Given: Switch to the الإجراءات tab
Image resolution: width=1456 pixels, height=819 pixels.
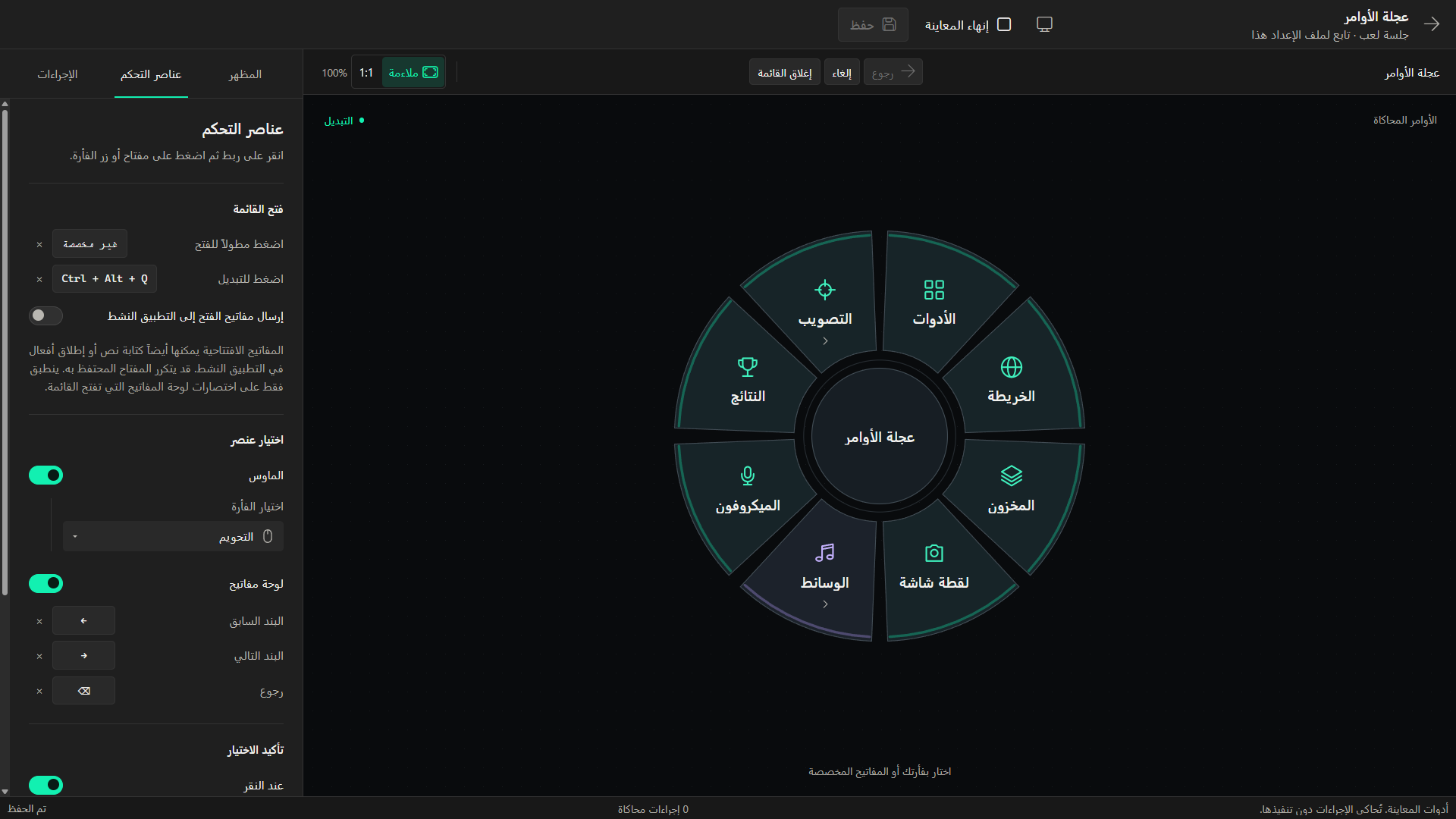Looking at the screenshot, I should click(58, 74).
